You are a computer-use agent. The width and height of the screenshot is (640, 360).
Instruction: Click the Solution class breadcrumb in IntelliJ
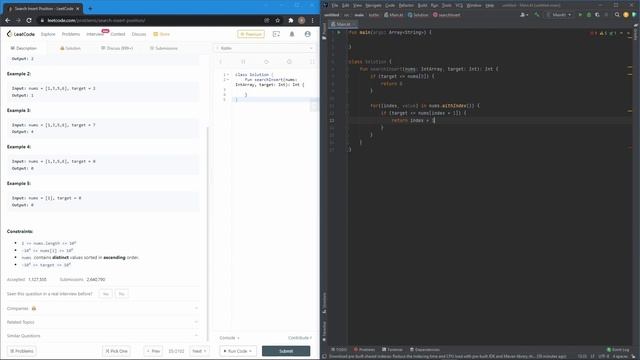tap(418, 15)
